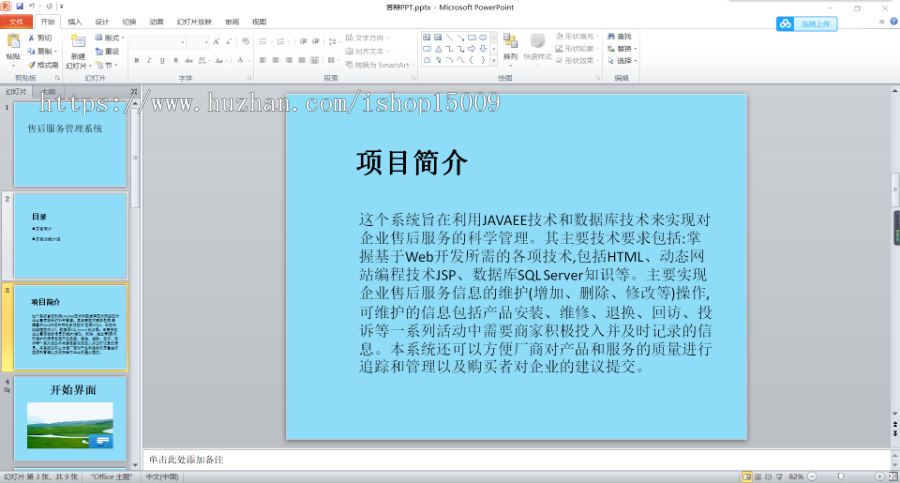The height and width of the screenshot is (483, 900).
Task: Click the New Slide (新建幻灯片) icon
Action: [78, 42]
